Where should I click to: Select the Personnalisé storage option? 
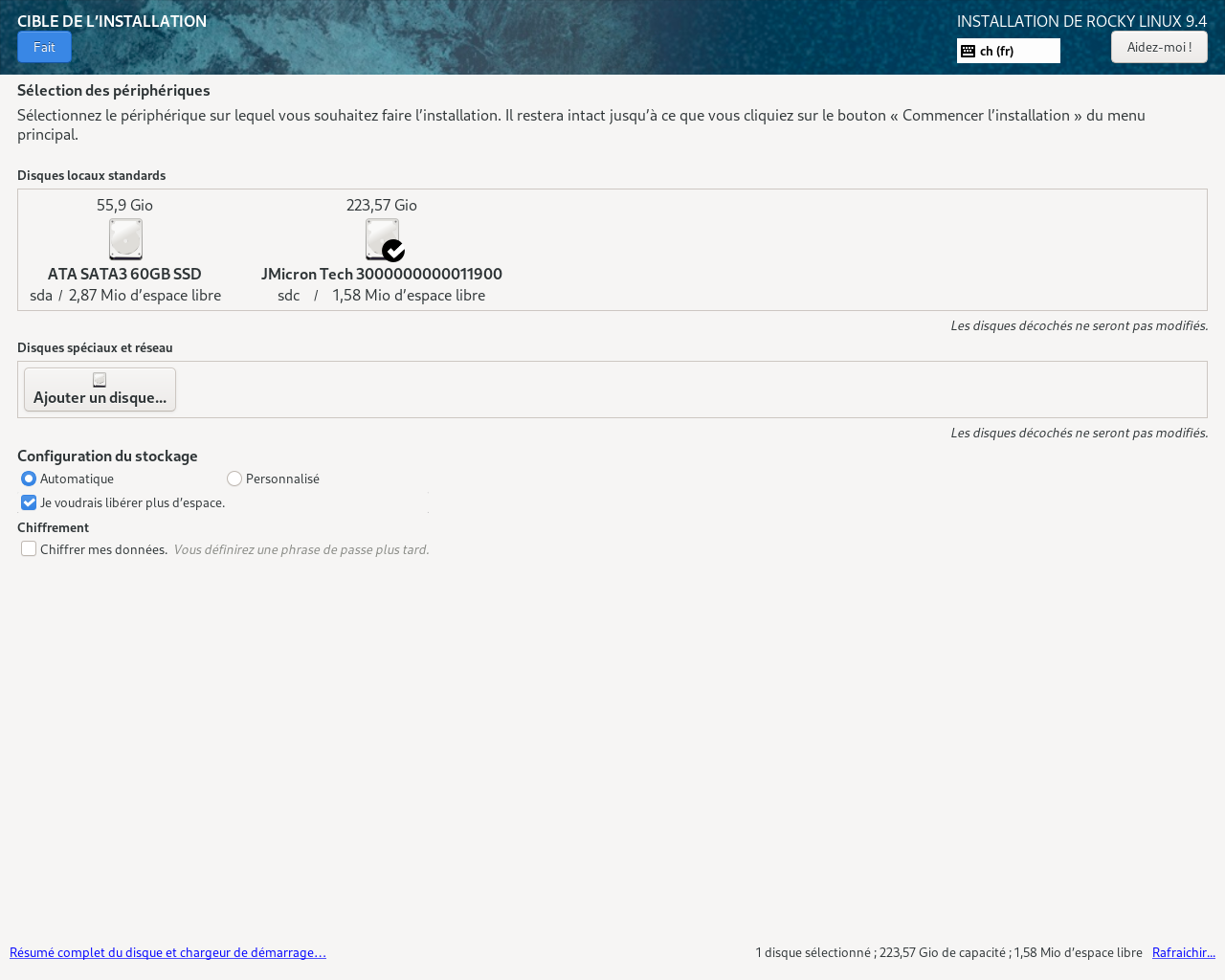click(x=234, y=479)
